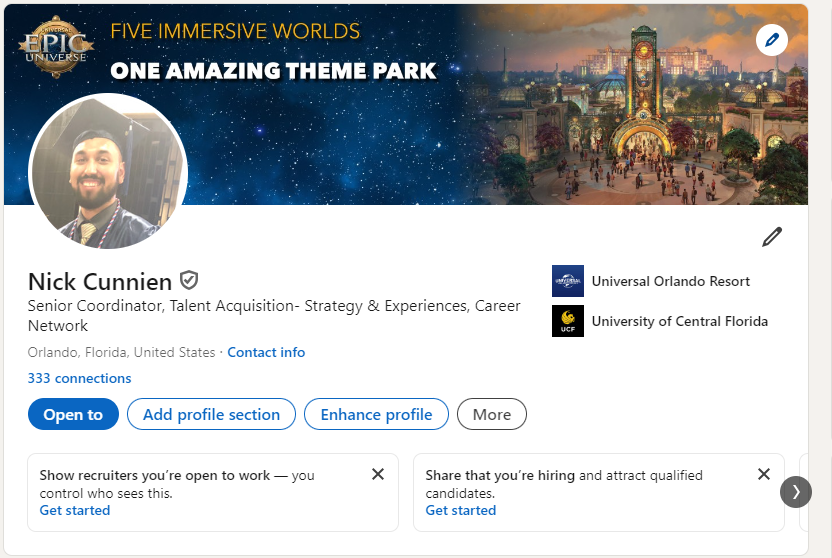Dismiss the hiring card
Image resolution: width=832 pixels, height=558 pixels.
tap(764, 474)
